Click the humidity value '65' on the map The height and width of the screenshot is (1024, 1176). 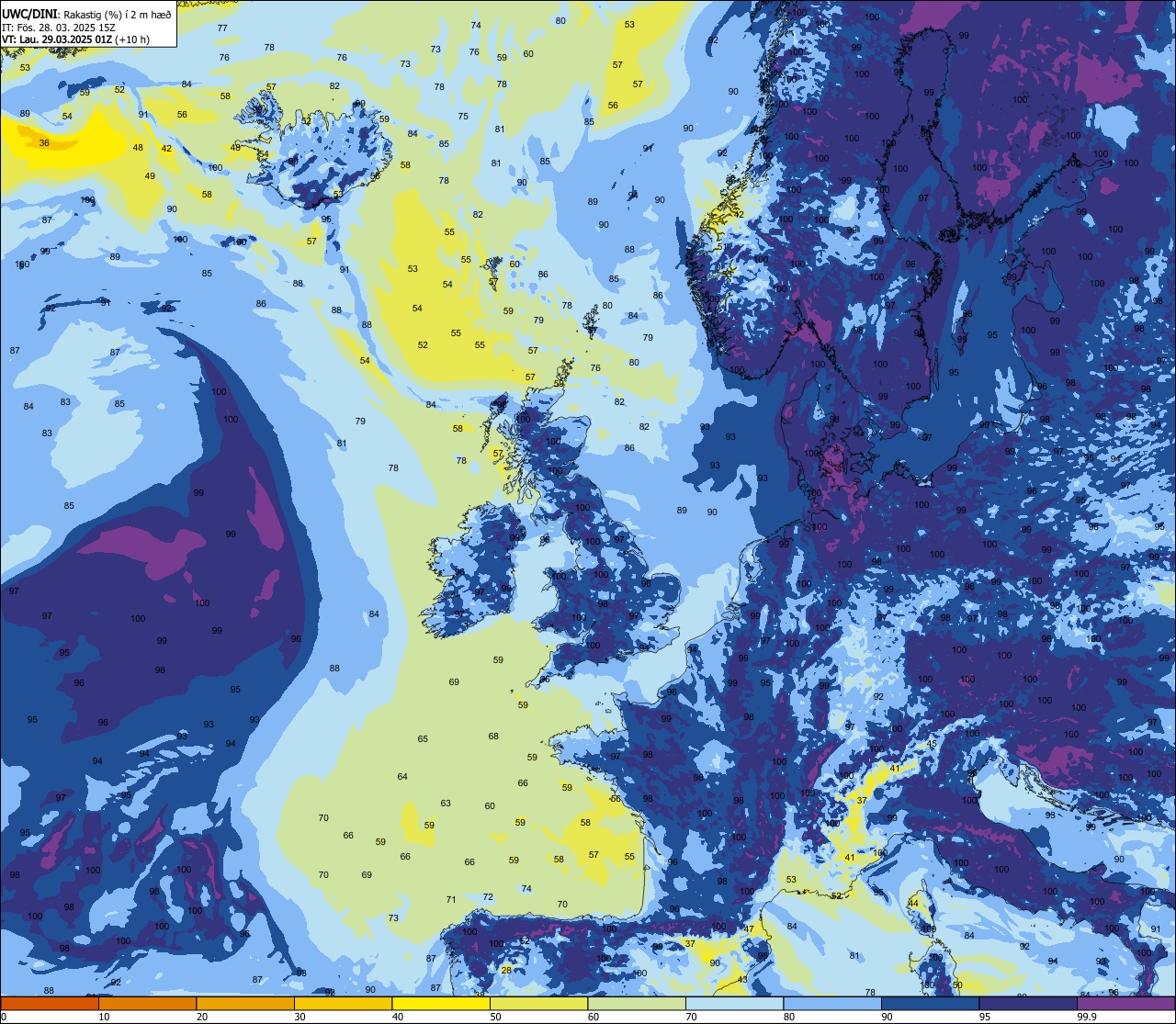[x=423, y=739]
